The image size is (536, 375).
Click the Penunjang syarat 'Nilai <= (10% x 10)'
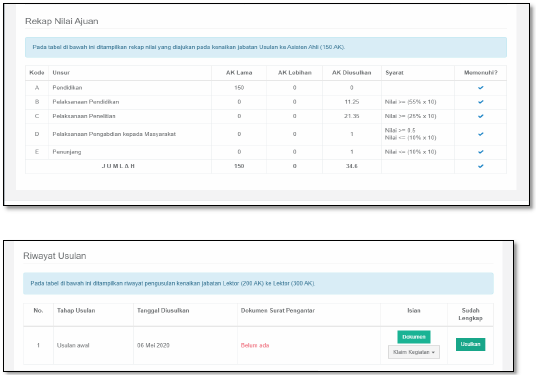pyautogui.click(x=411, y=152)
